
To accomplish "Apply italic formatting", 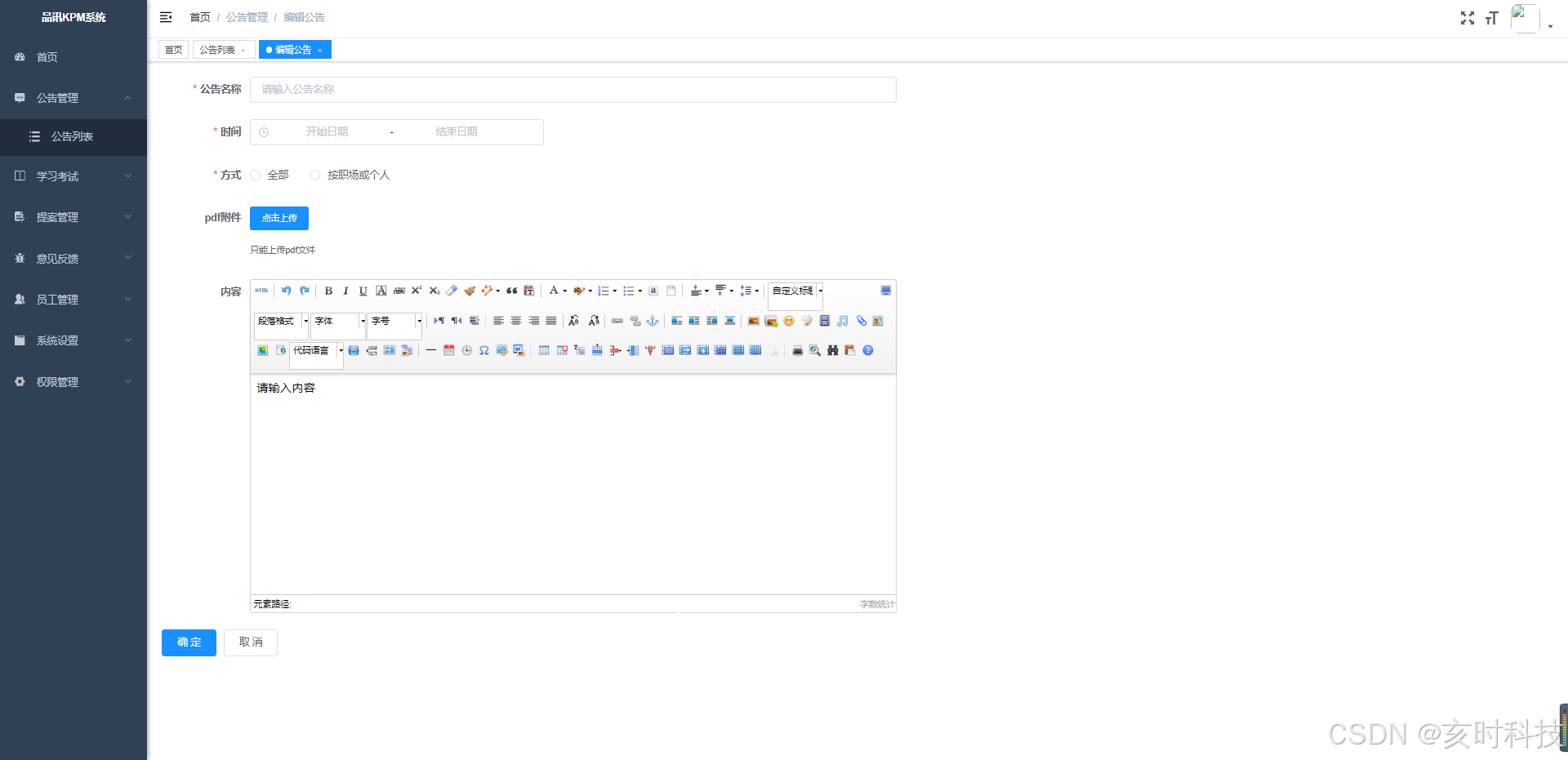I will [x=345, y=291].
